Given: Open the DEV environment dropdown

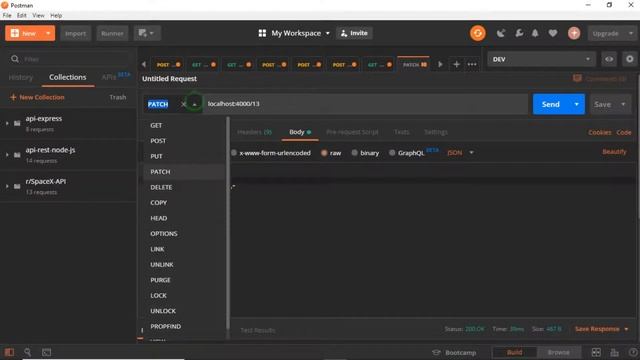Looking at the screenshot, I should tap(541, 59).
